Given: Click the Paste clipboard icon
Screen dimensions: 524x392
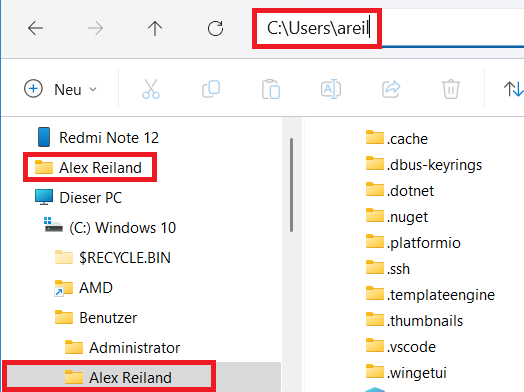Looking at the screenshot, I should click(271, 89).
